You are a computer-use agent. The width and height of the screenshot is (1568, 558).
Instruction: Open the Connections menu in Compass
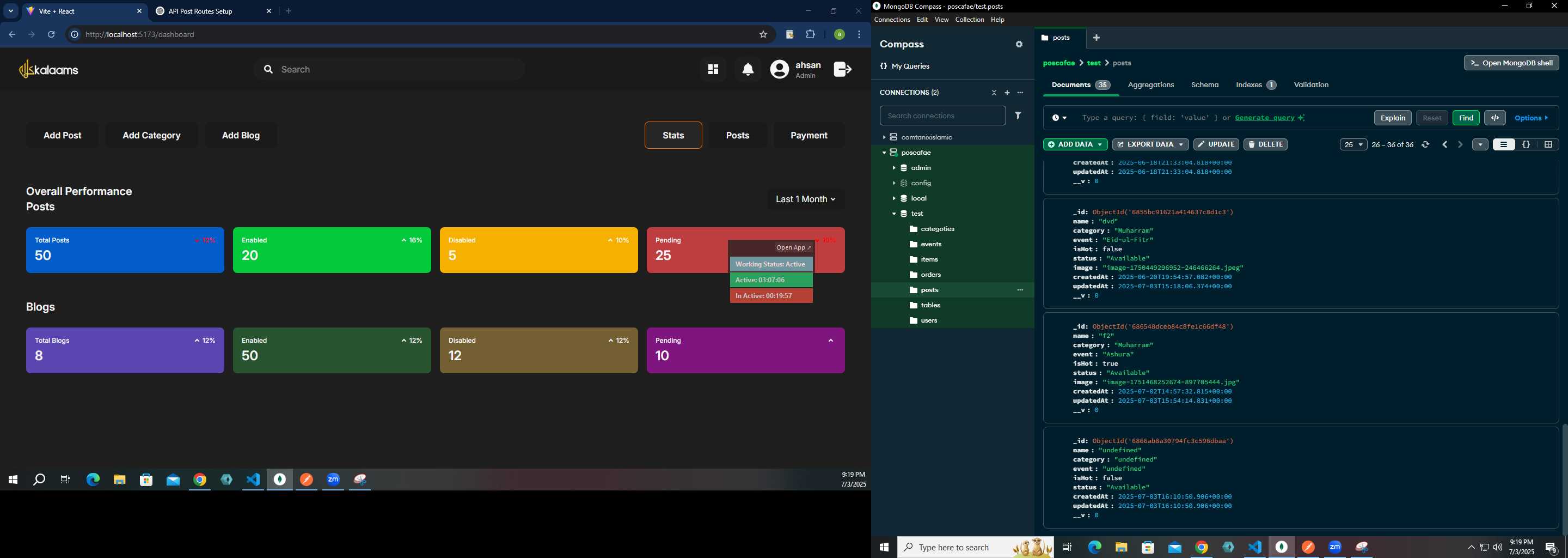892,20
